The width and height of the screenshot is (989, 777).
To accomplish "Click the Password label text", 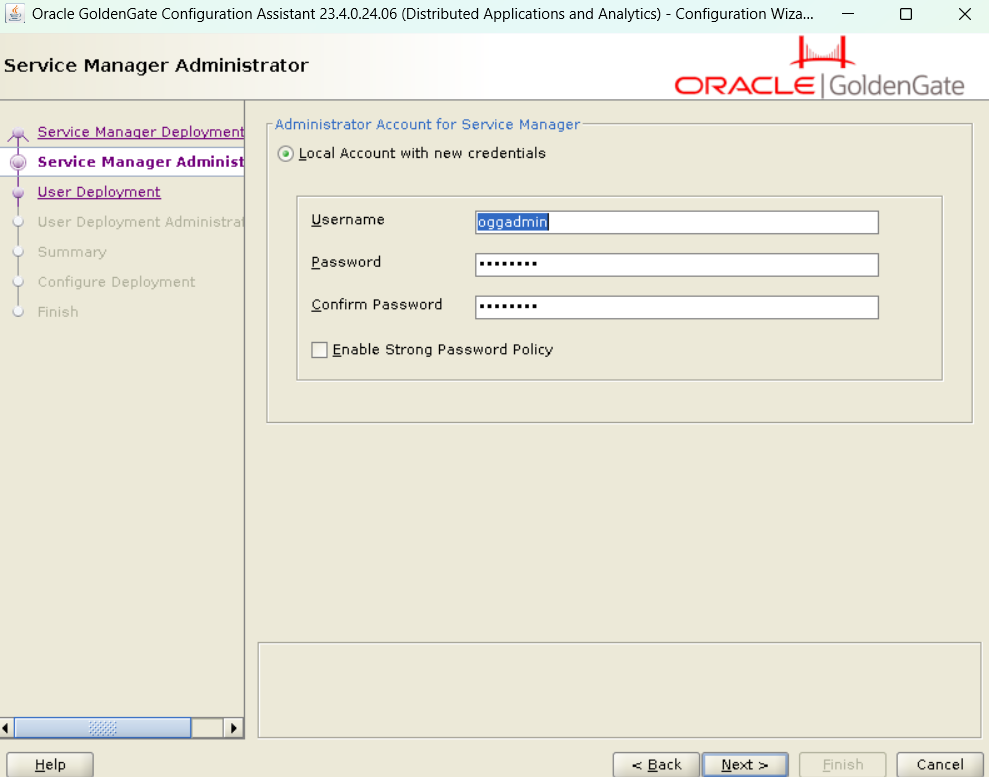I will click(x=346, y=262).
